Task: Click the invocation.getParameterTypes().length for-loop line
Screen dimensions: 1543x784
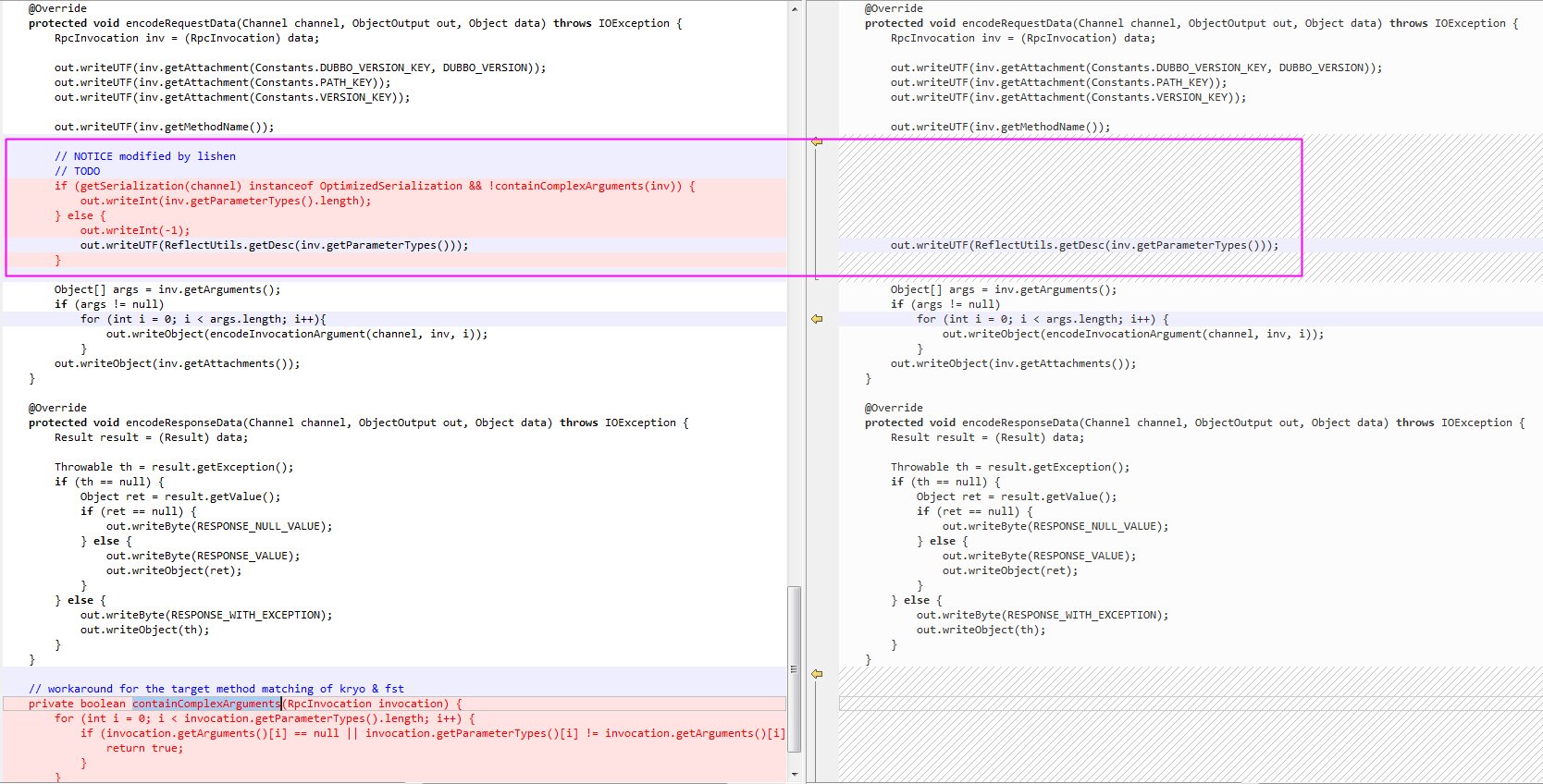Action: [x=265, y=718]
